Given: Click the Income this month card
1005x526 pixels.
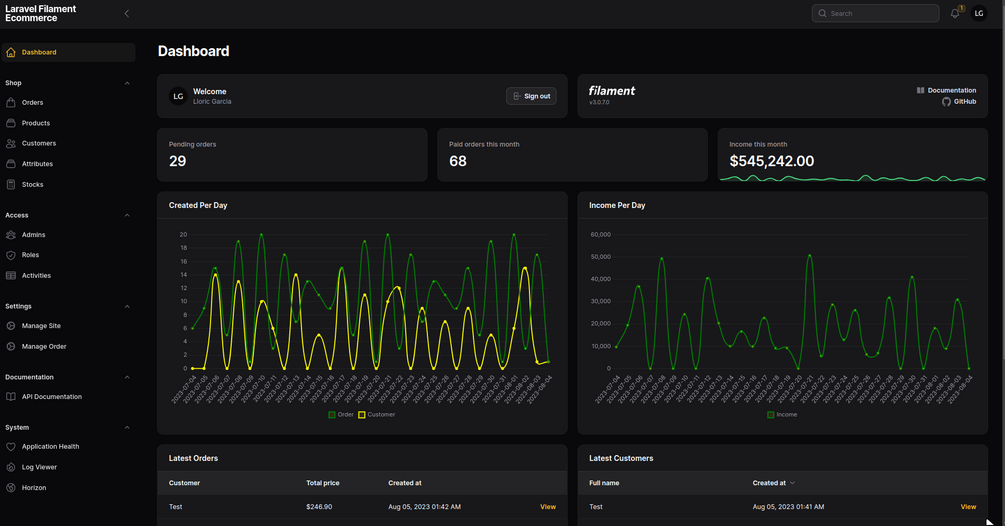Looking at the screenshot, I should point(852,155).
